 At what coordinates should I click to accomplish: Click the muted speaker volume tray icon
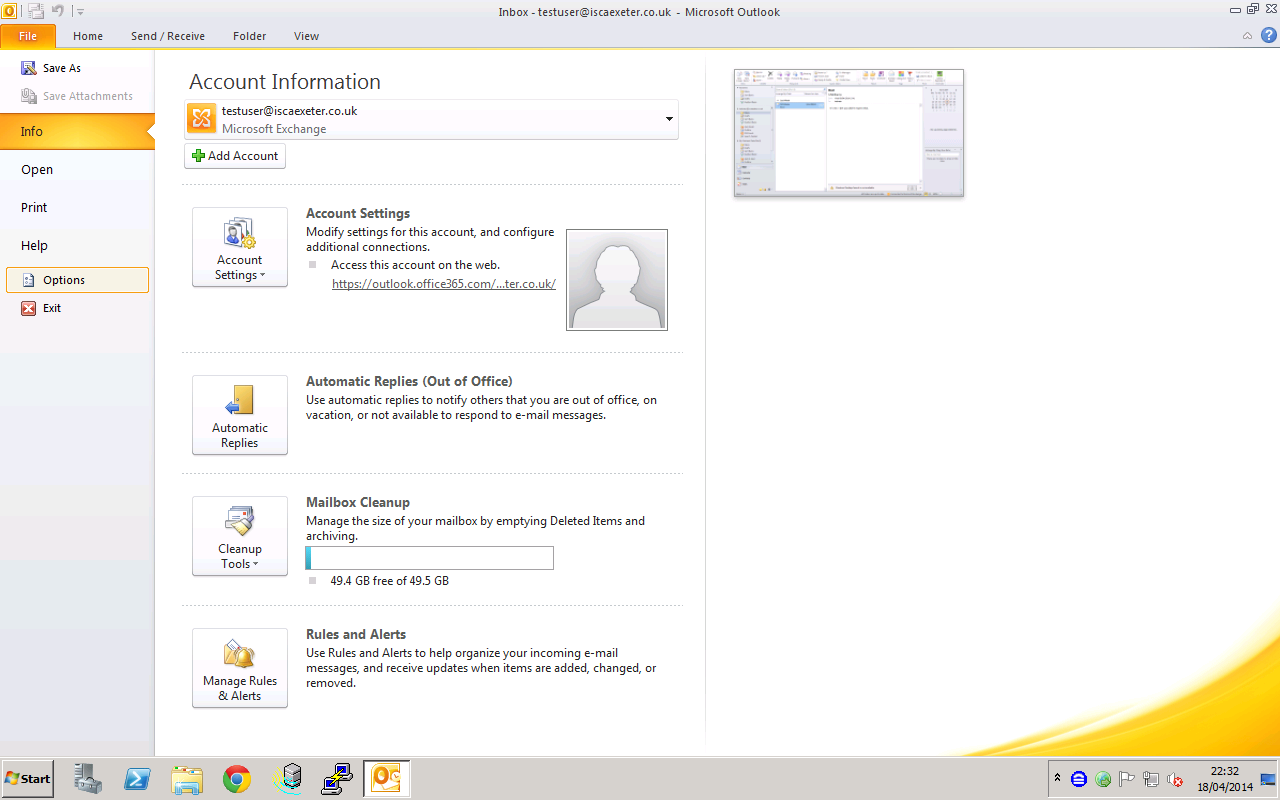point(1175,779)
